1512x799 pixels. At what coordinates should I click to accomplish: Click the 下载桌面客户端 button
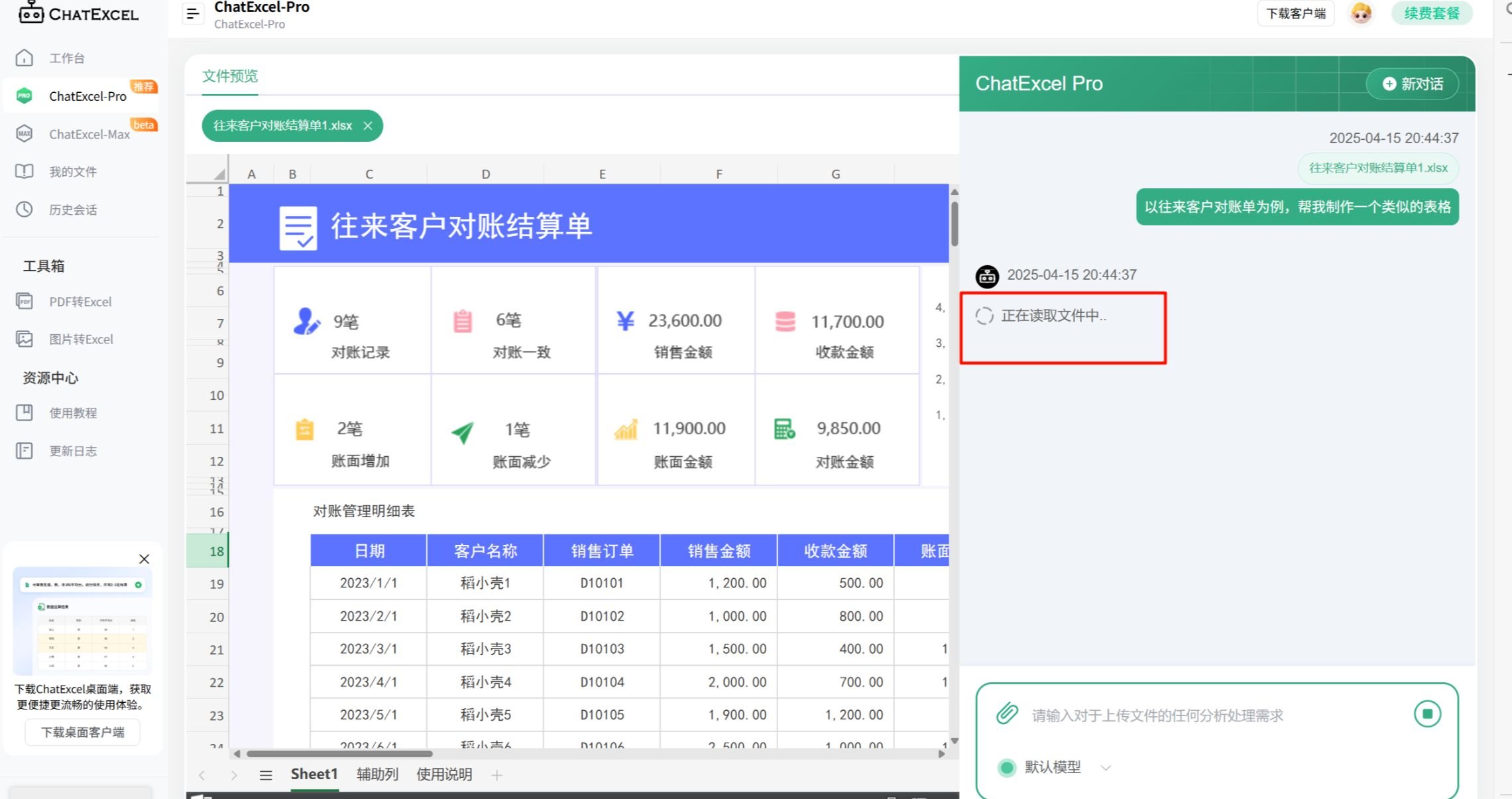[83, 732]
